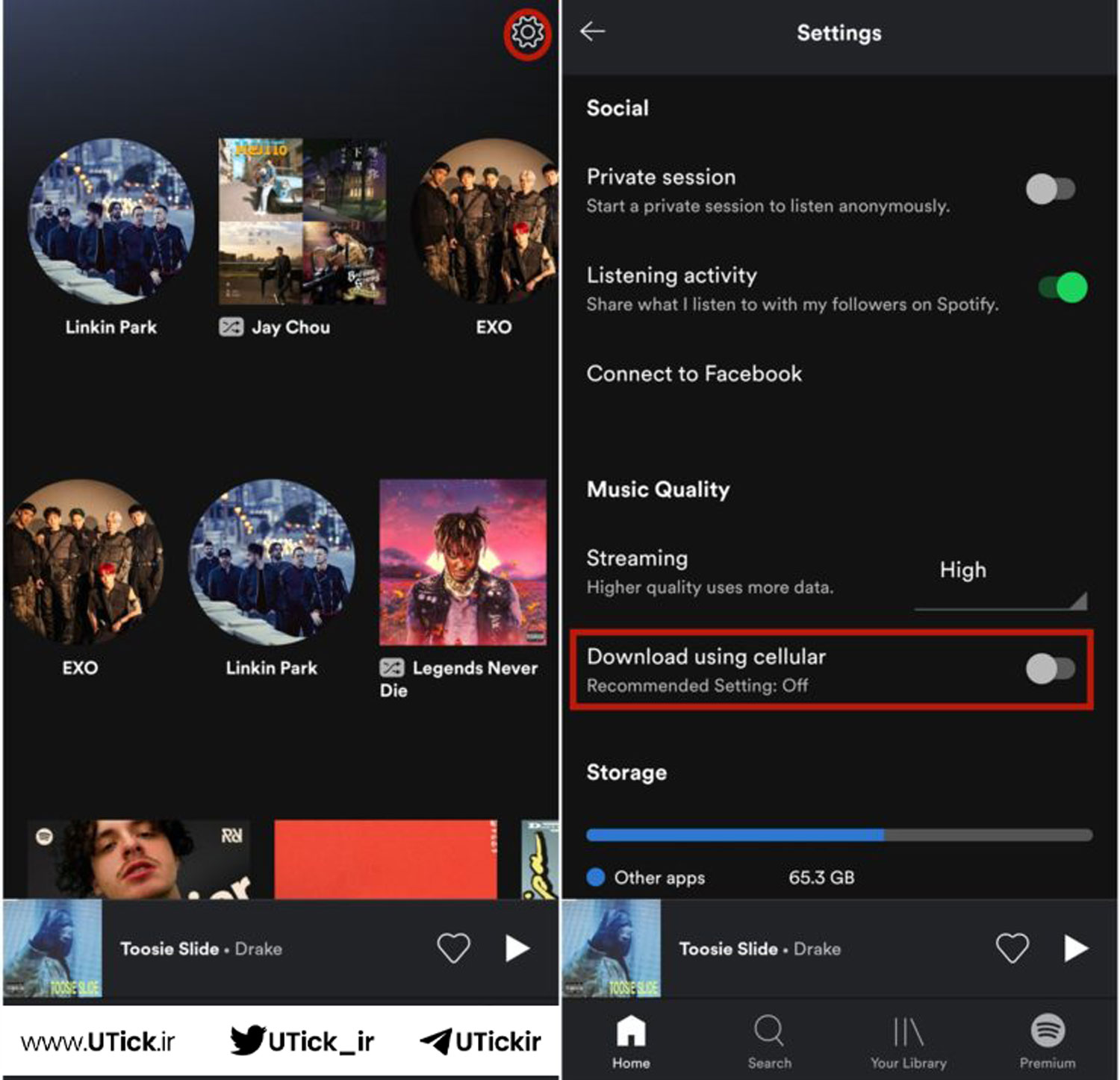Open settings via the gear icon
The width and height of the screenshot is (1120, 1080).
click(x=527, y=34)
